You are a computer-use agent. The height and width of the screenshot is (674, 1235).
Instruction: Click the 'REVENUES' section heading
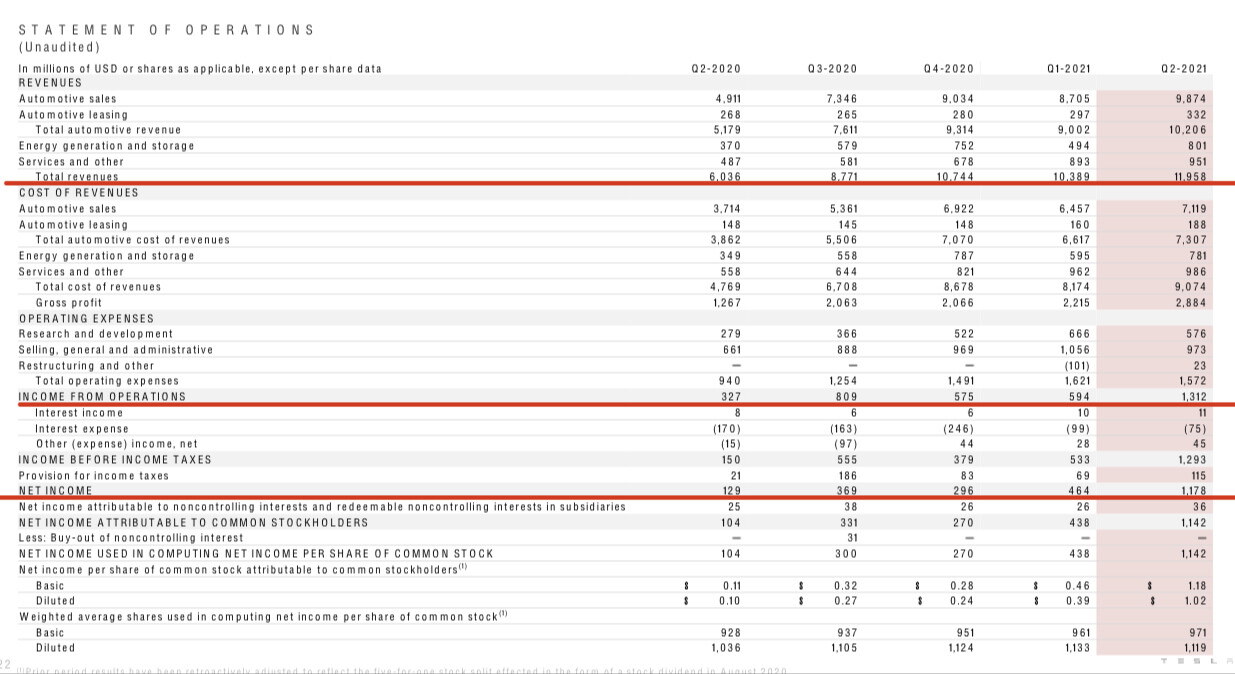point(51,83)
